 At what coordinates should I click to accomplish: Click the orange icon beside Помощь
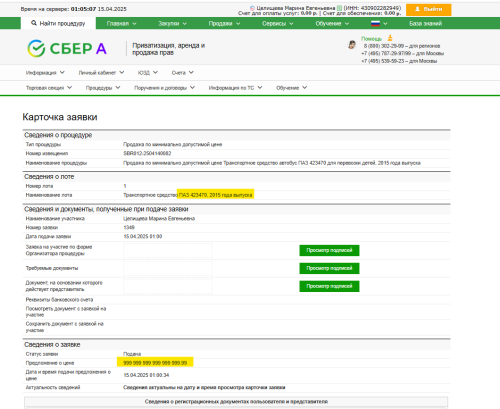tap(390, 38)
